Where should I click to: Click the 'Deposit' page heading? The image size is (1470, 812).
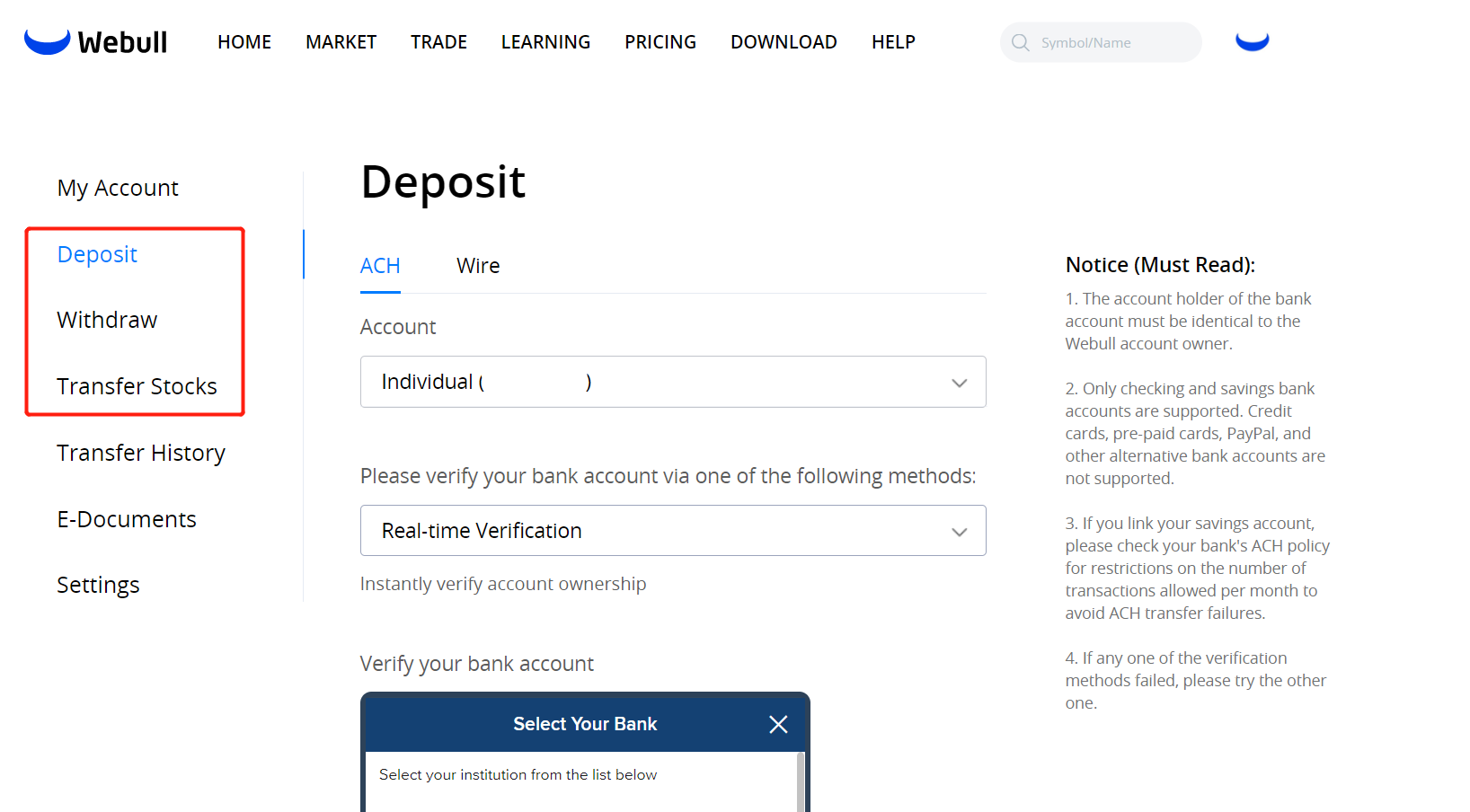[443, 182]
